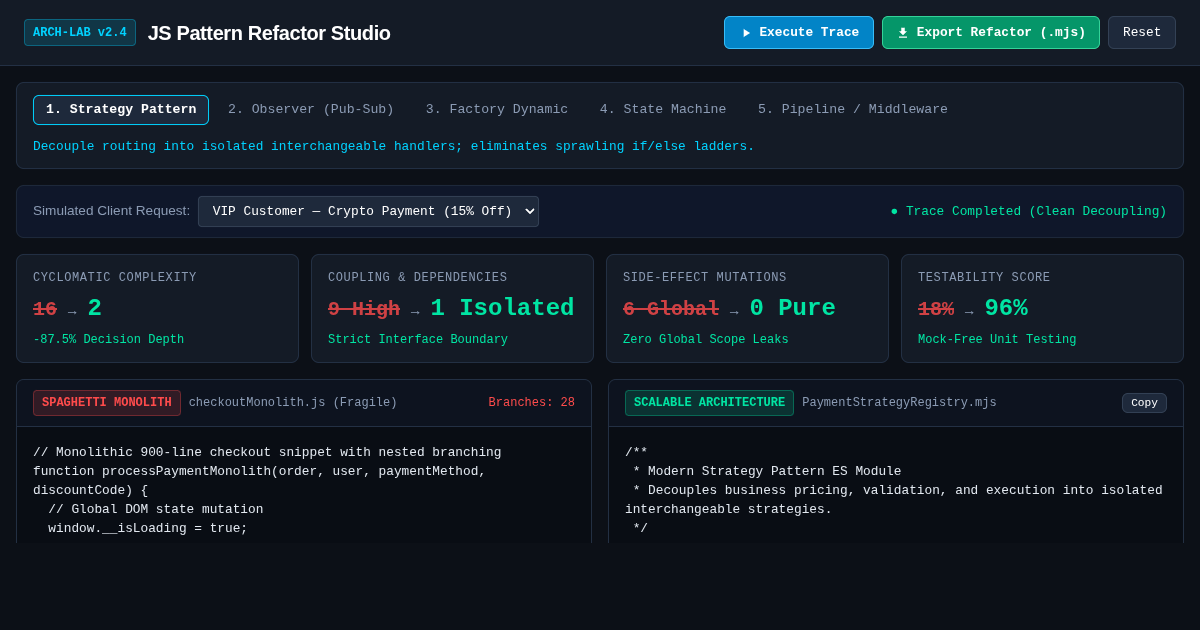Click the Strict Interface Boundary text

tap(418, 340)
